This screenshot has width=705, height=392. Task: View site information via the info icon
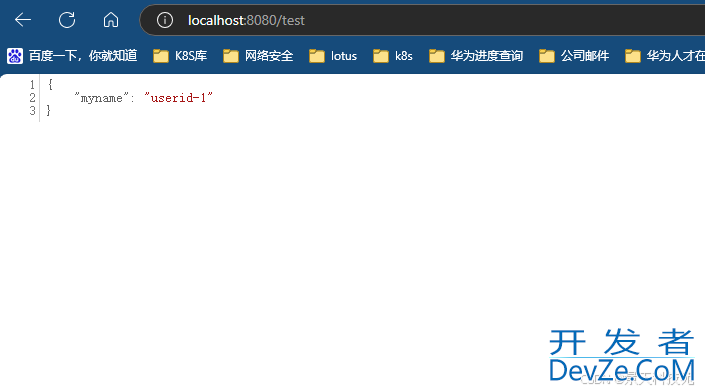tap(165, 20)
